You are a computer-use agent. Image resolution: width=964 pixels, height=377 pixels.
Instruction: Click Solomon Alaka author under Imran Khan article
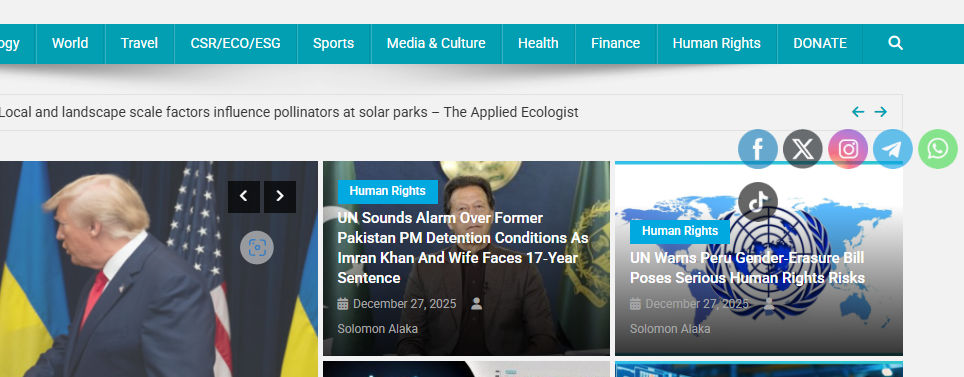click(x=377, y=329)
